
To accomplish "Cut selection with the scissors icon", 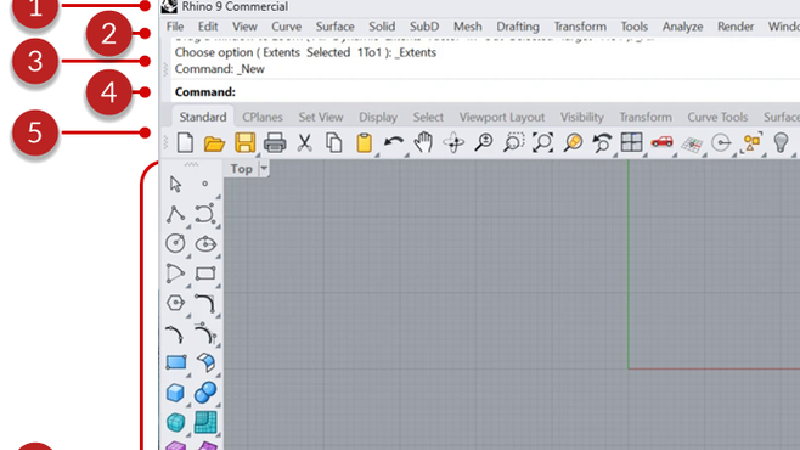I will click(305, 143).
